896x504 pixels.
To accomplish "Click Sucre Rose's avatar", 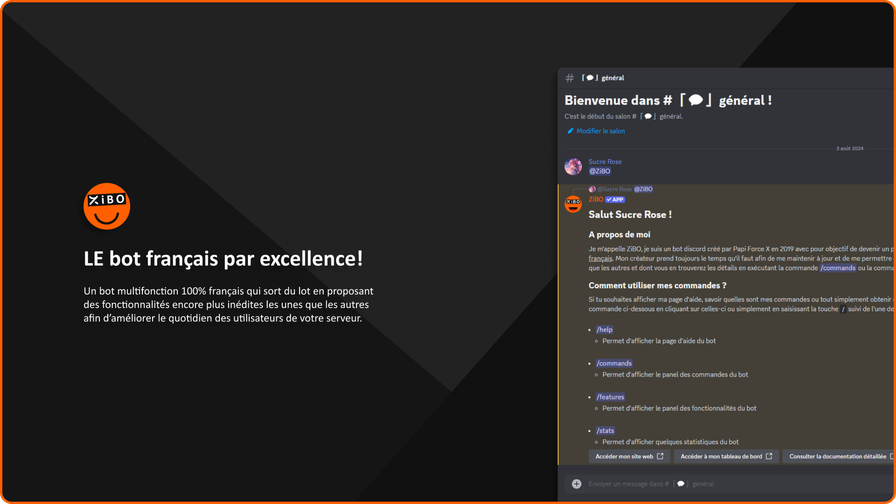I will 573,166.
